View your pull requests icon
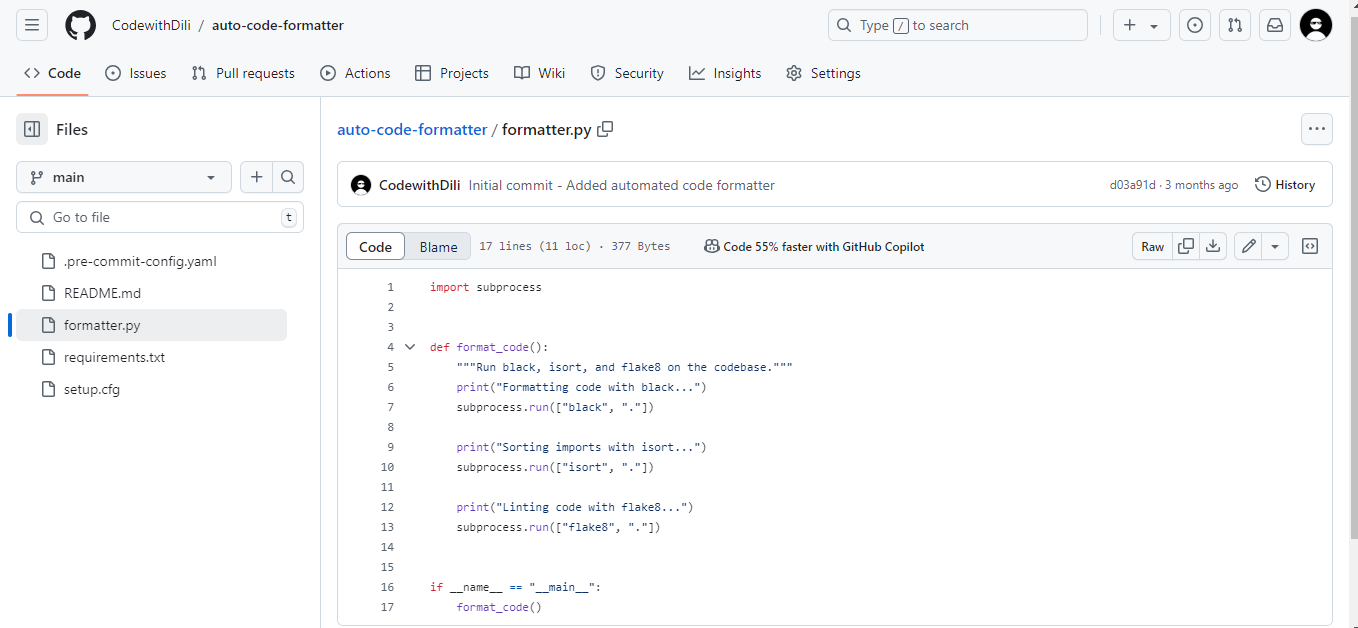 [x=1234, y=25]
